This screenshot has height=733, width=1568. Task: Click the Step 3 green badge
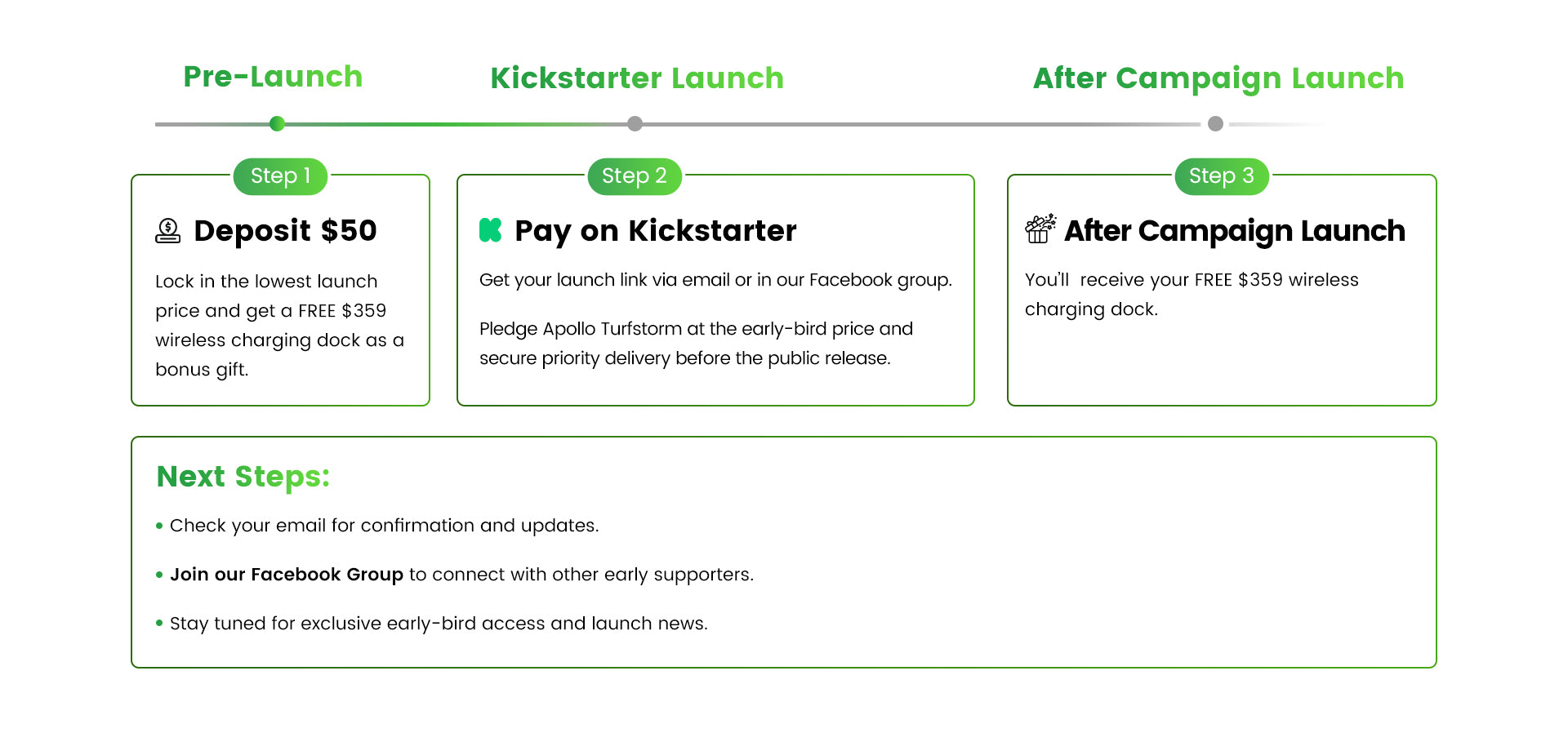1222,176
